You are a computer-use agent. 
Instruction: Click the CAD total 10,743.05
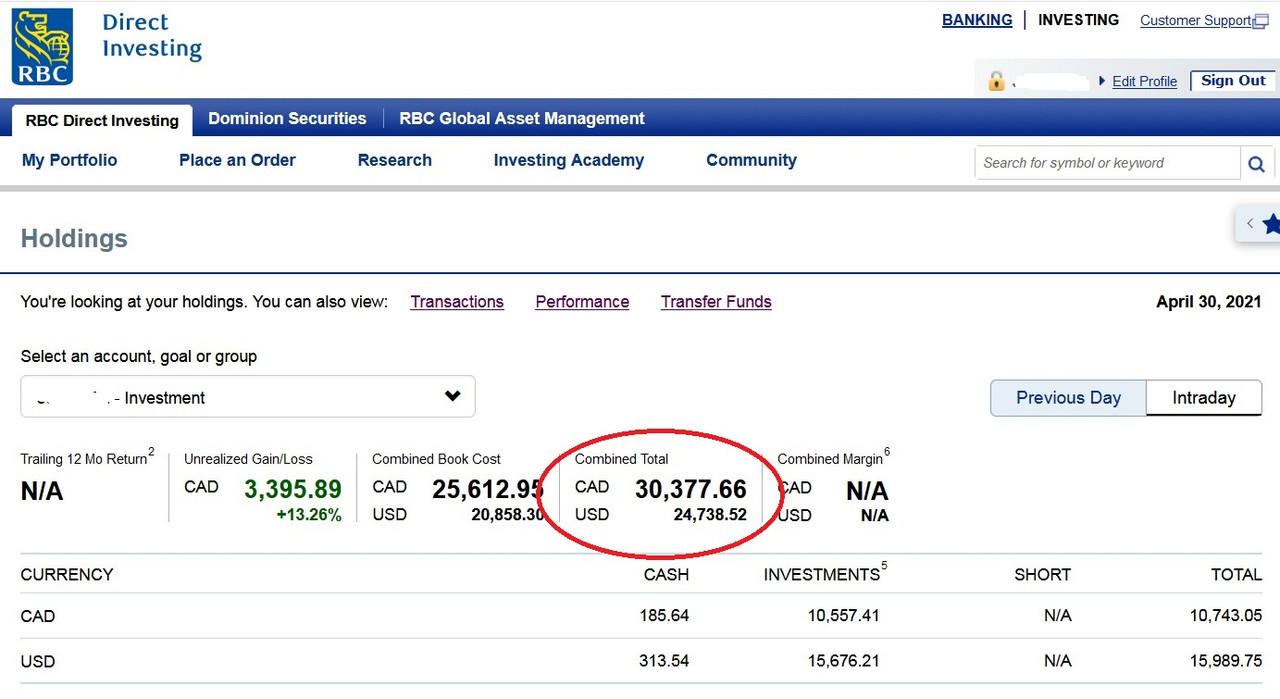pyautogui.click(x=1226, y=616)
